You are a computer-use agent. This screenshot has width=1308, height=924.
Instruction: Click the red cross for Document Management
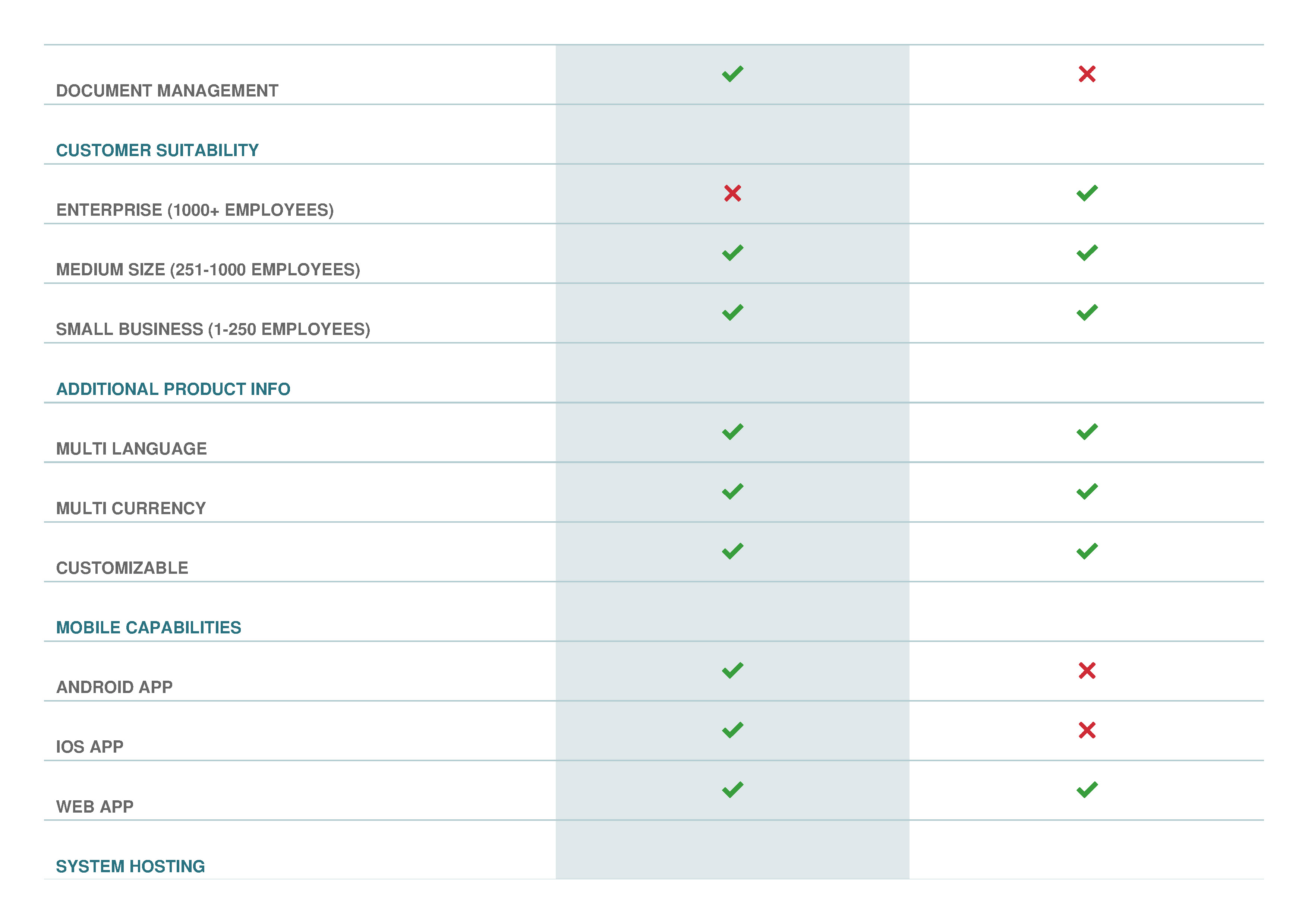1086,74
